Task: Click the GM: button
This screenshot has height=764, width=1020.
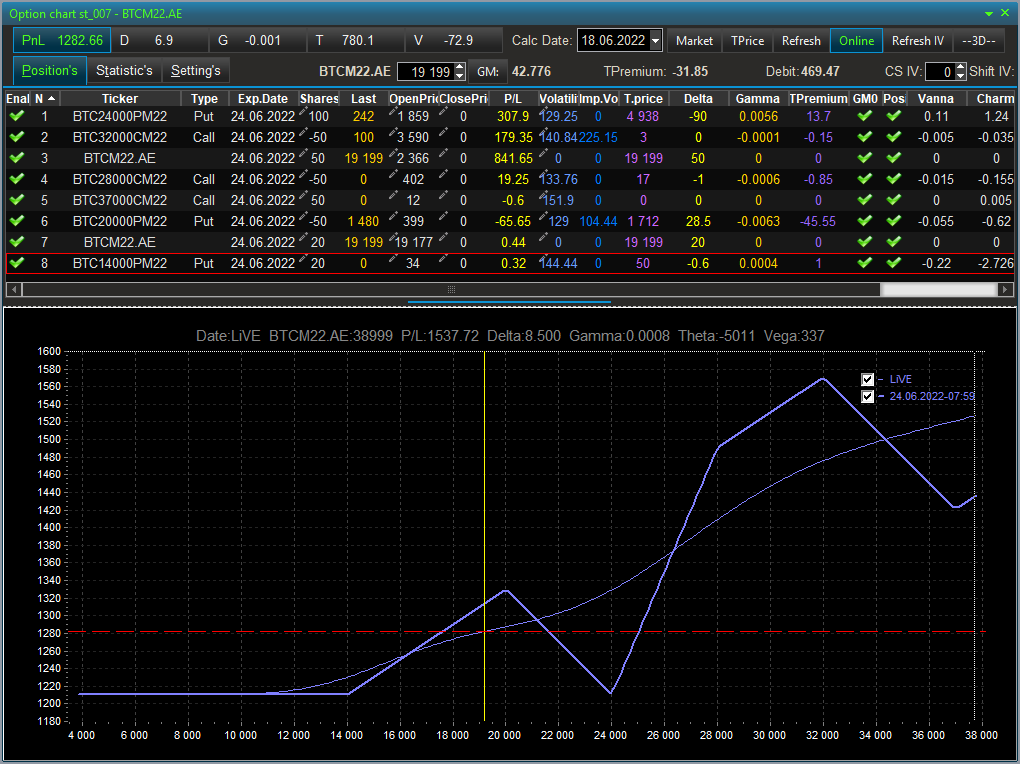Action: [488, 72]
